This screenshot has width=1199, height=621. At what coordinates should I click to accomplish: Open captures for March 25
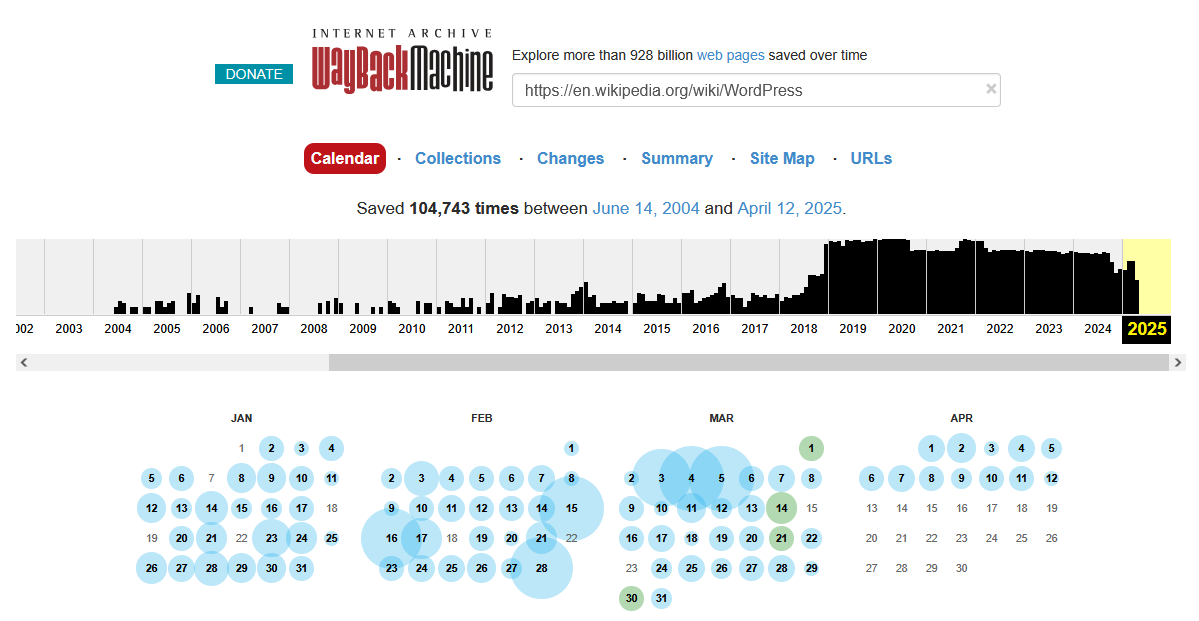click(x=691, y=568)
